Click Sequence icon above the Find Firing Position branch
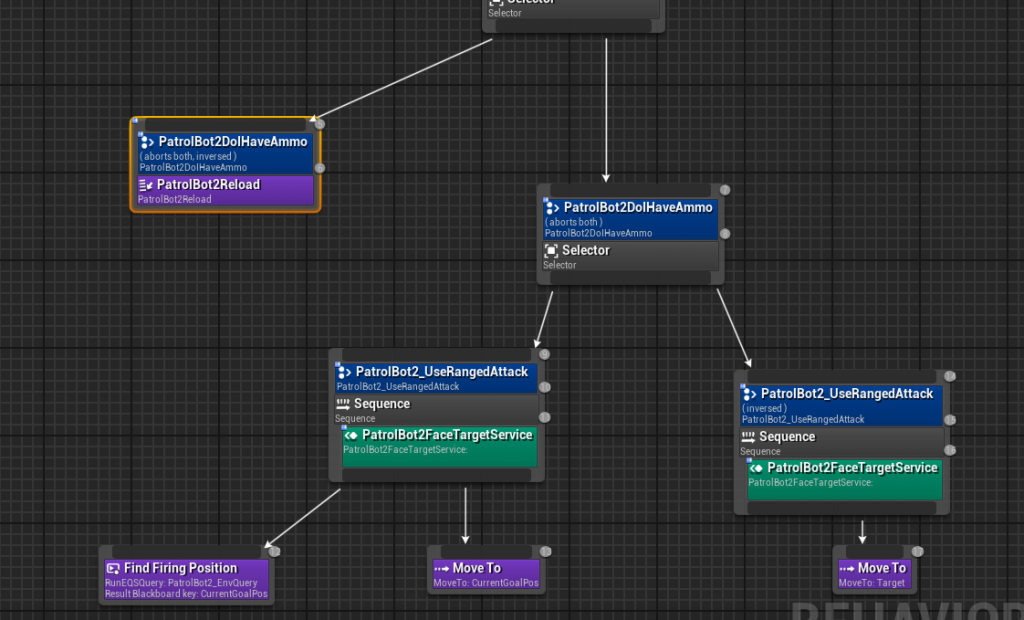This screenshot has width=1024, height=620. point(343,404)
